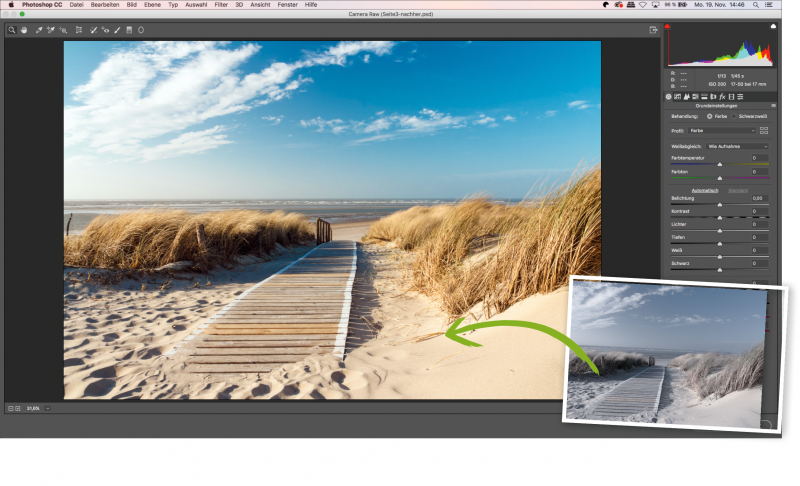The height and width of the screenshot is (486, 800).
Task: Click the Tiefen slider handle
Action: click(720, 244)
